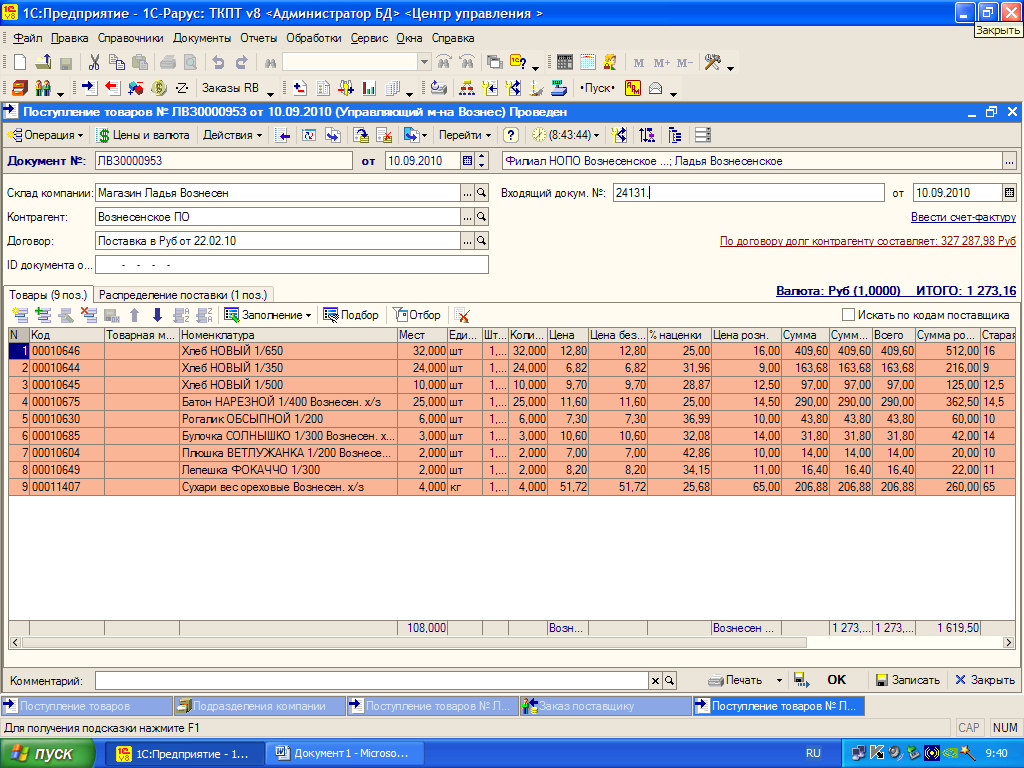Click the Записать button

point(907,680)
